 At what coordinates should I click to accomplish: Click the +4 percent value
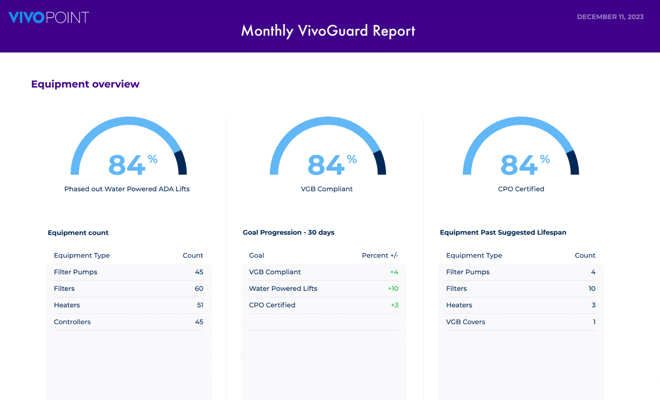(x=394, y=272)
